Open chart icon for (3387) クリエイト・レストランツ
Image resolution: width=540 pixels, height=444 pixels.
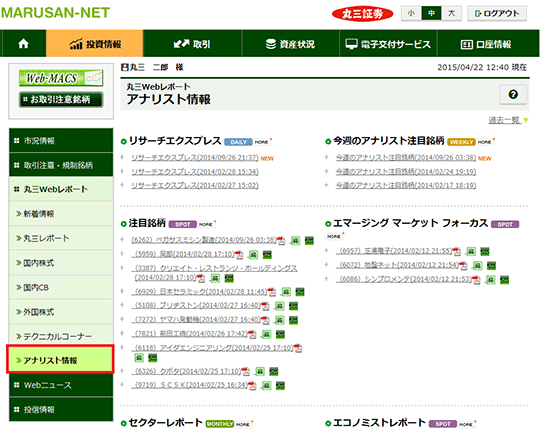click(x=229, y=278)
